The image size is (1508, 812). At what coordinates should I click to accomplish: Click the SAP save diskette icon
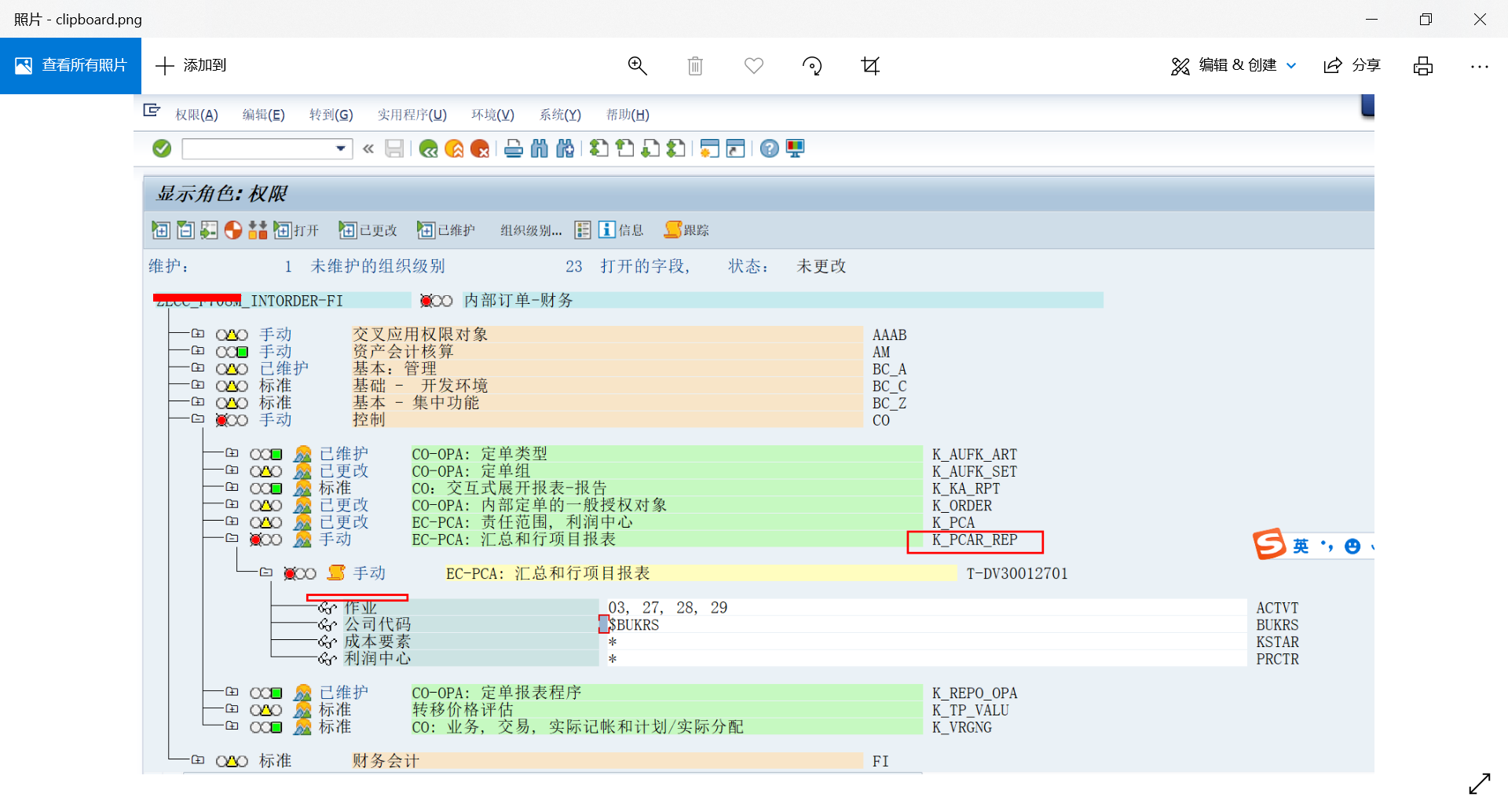point(394,148)
